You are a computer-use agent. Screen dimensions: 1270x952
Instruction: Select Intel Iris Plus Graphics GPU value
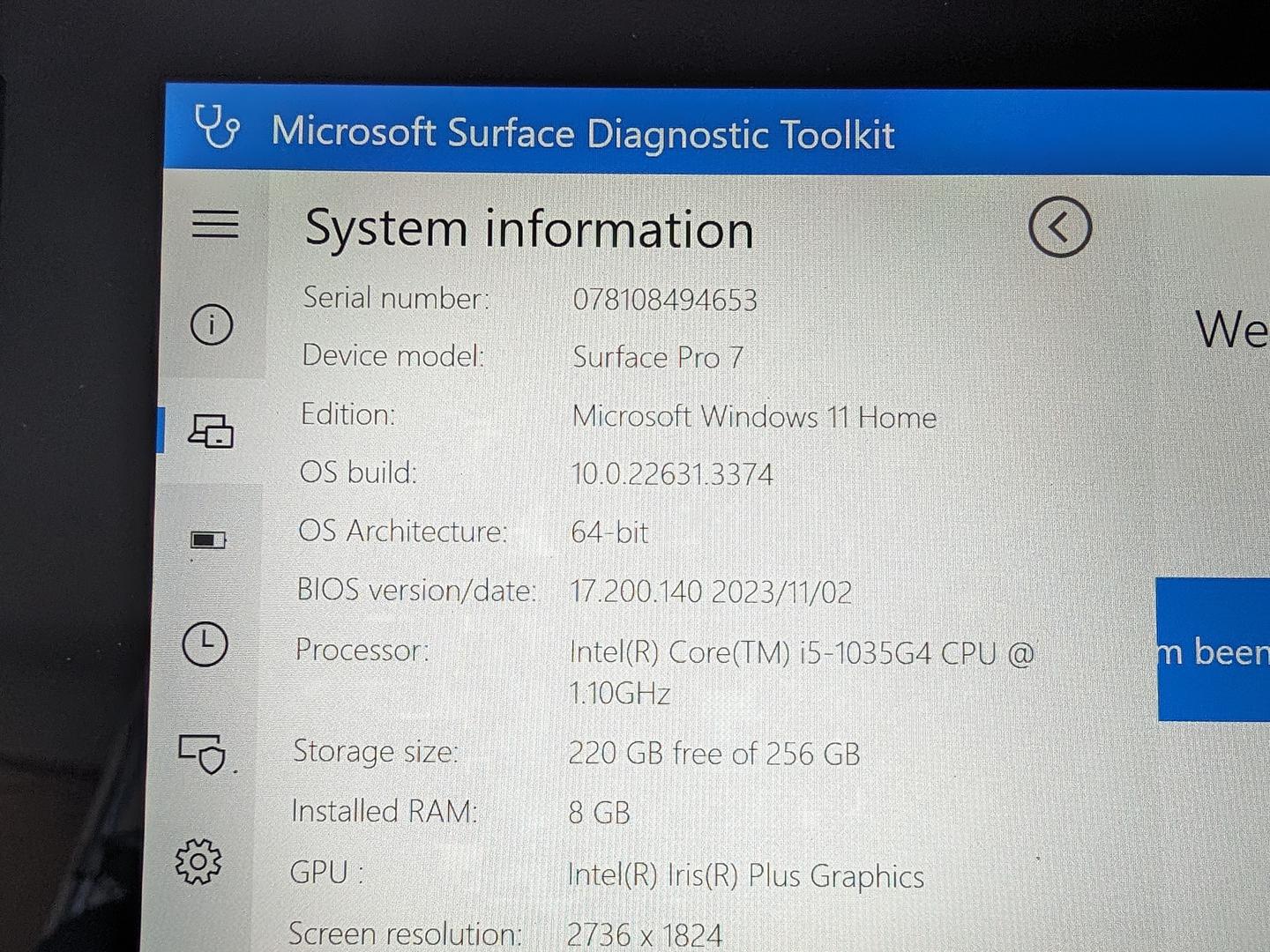coord(745,876)
